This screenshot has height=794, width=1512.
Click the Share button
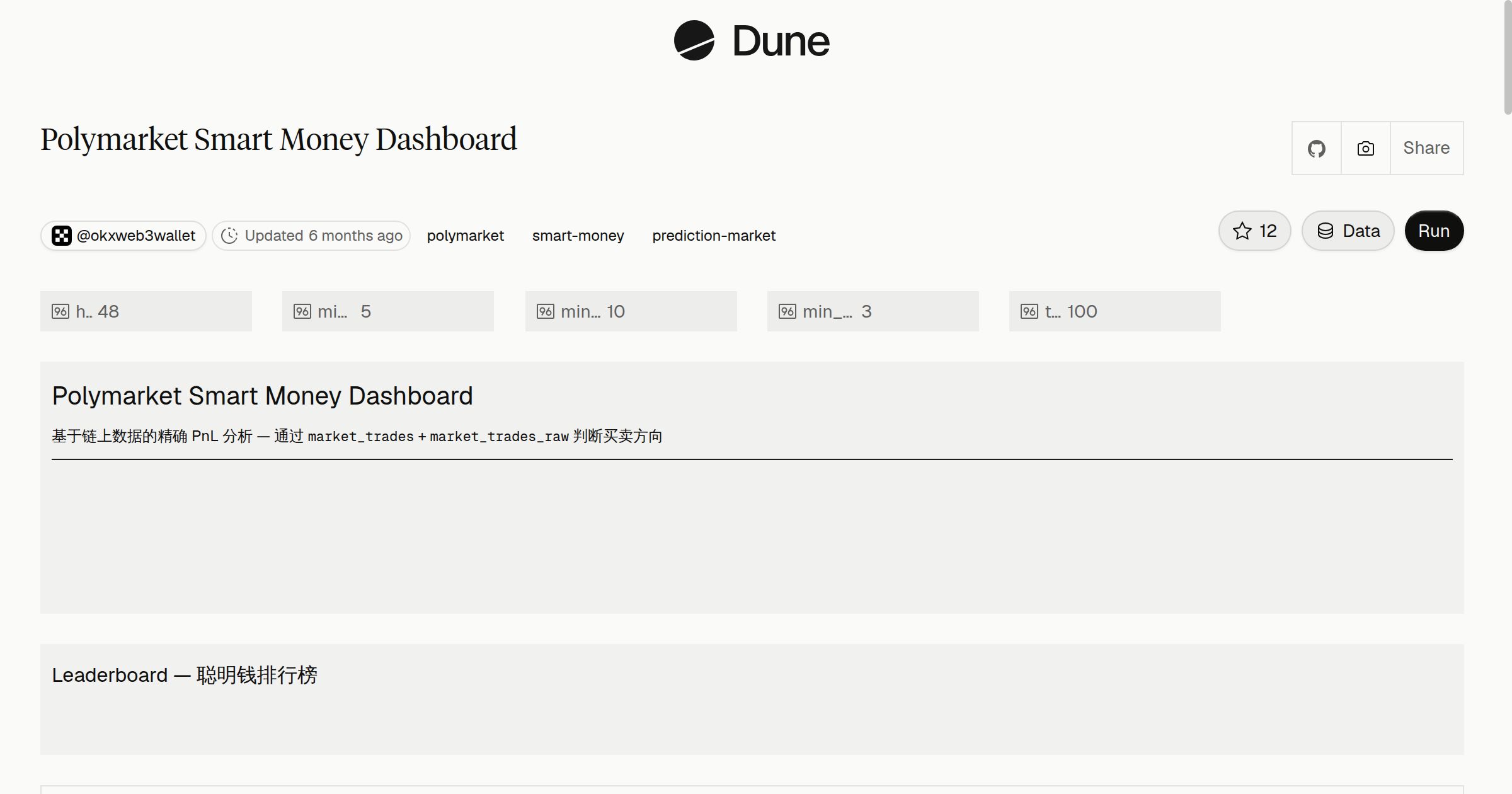point(1426,148)
